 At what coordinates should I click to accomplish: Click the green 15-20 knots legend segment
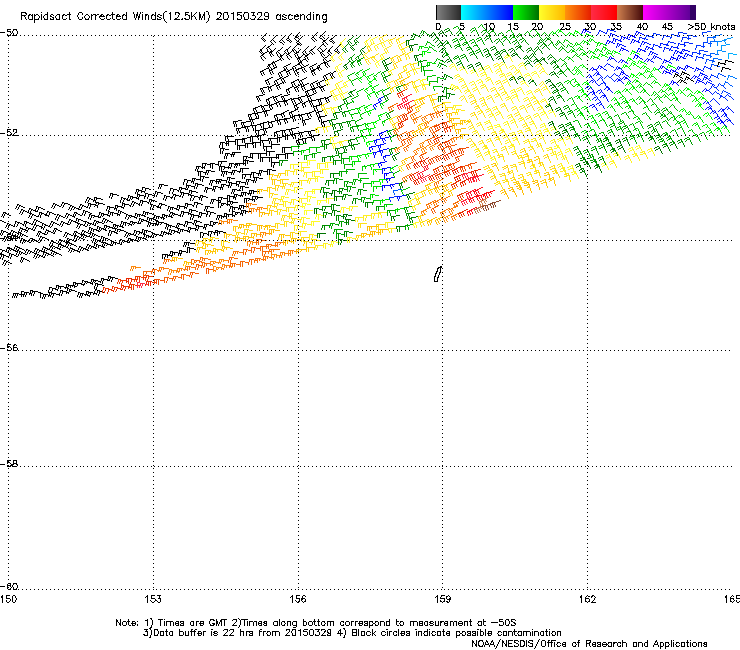pos(526,12)
